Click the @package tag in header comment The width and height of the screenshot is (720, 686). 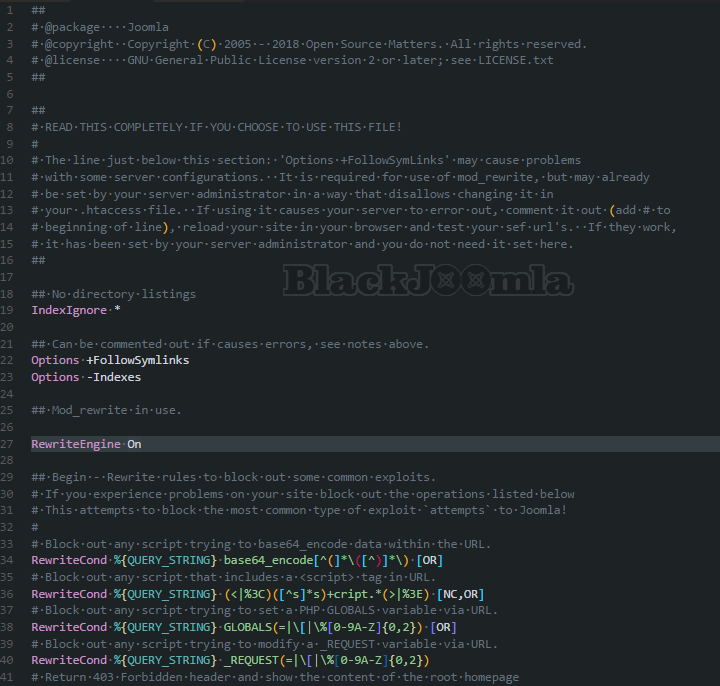(x=72, y=27)
